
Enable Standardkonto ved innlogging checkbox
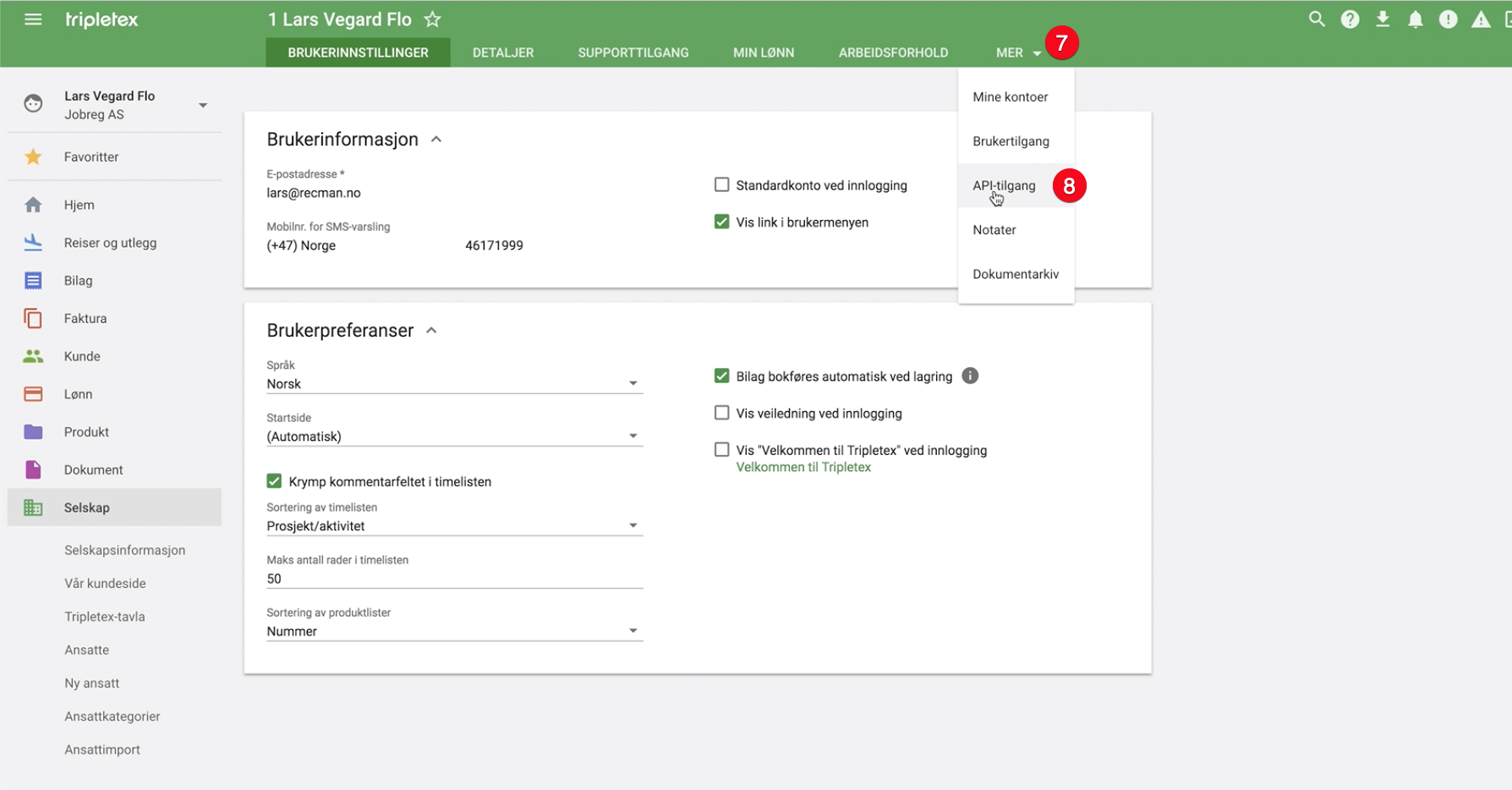[x=721, y=185]
